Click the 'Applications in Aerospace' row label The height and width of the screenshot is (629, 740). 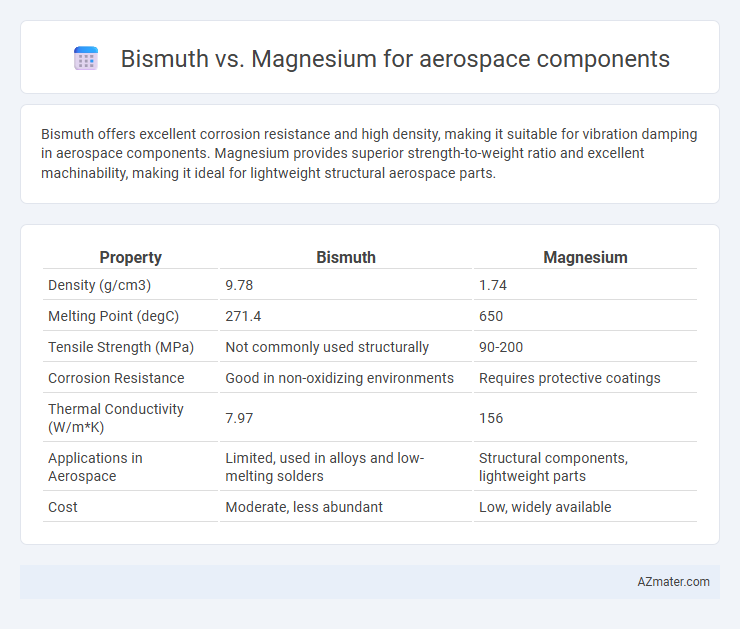pos(95,467)
